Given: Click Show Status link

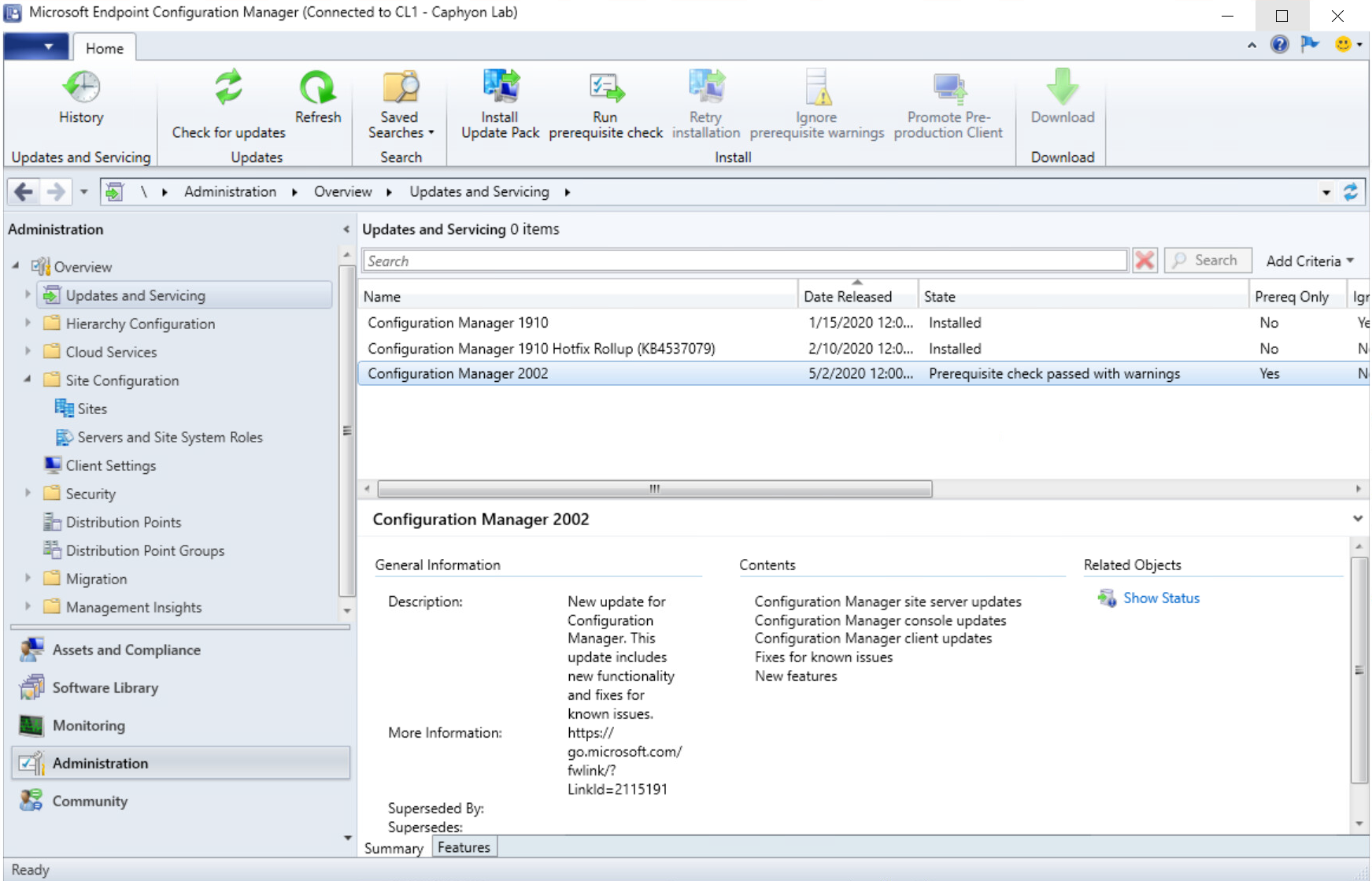Looking at the screenshot, I should pos(1161,598).
